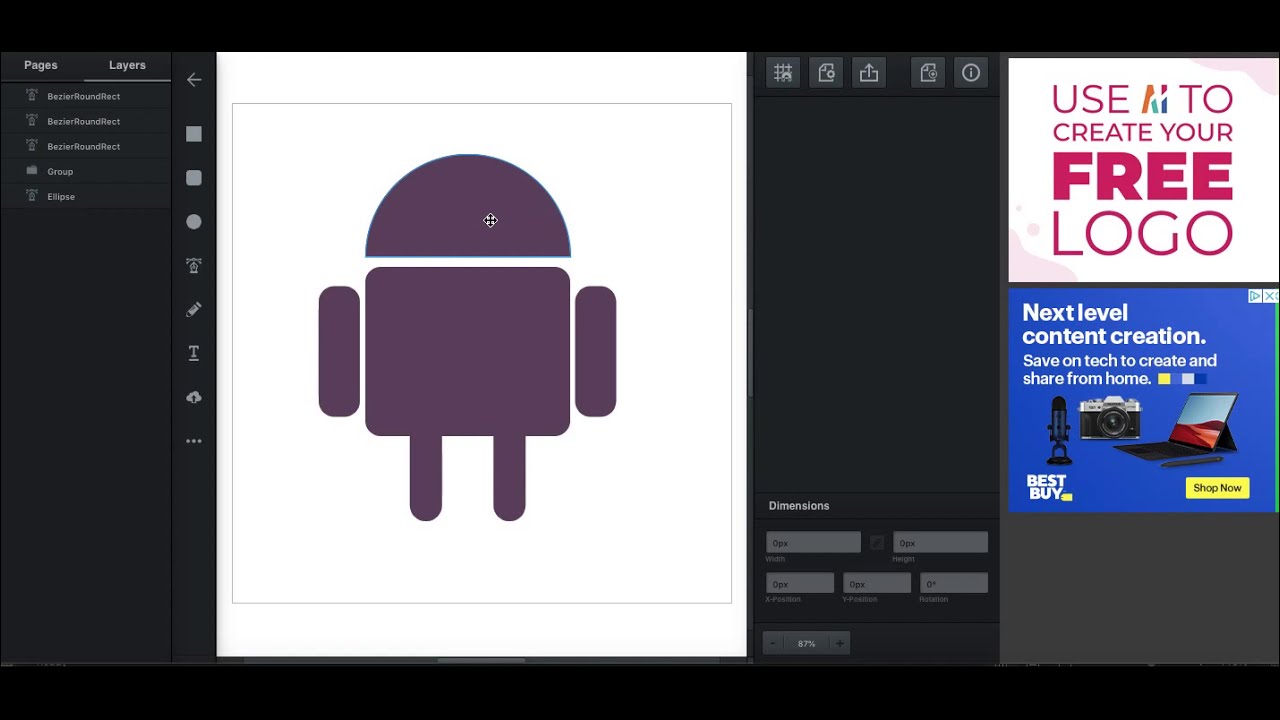Open the AdChoices icon on Best Buy ad
The width and height of the screenshot is (1280, 720).
[x=1256, y=296]
